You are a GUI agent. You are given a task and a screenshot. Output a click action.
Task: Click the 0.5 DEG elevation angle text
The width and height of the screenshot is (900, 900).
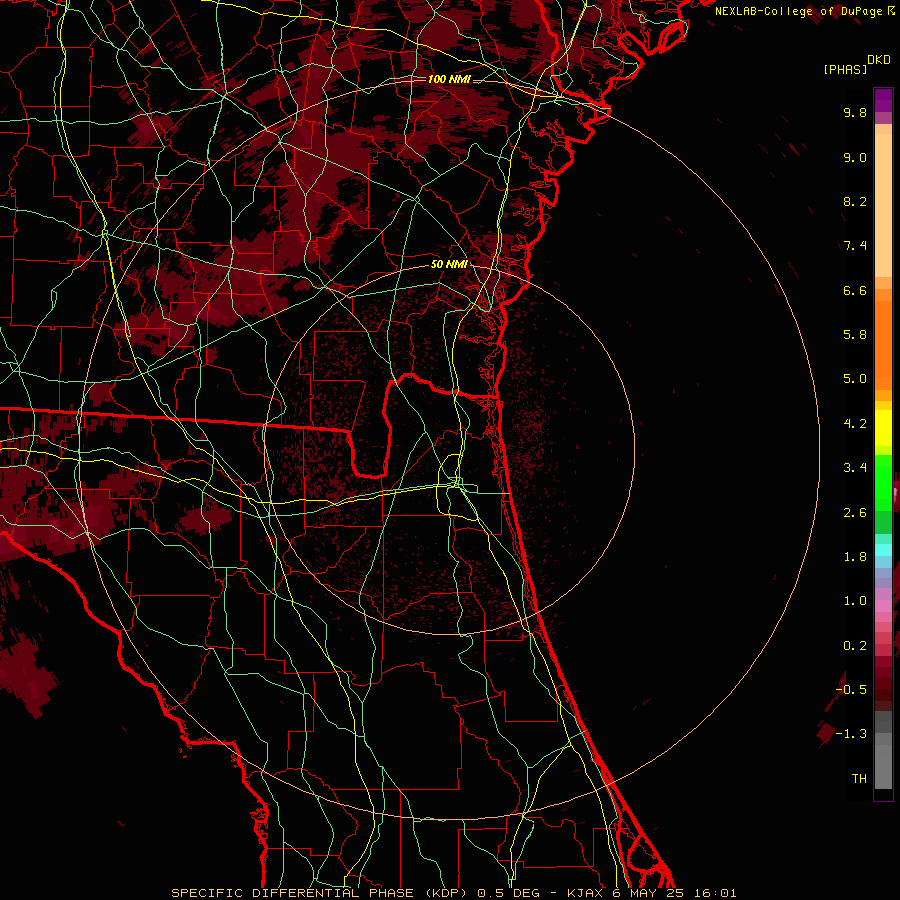click(x=509, y=893)
